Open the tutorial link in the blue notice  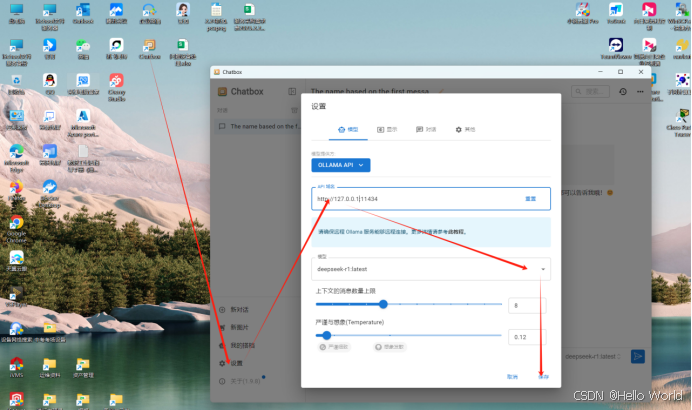coord(455,232)
